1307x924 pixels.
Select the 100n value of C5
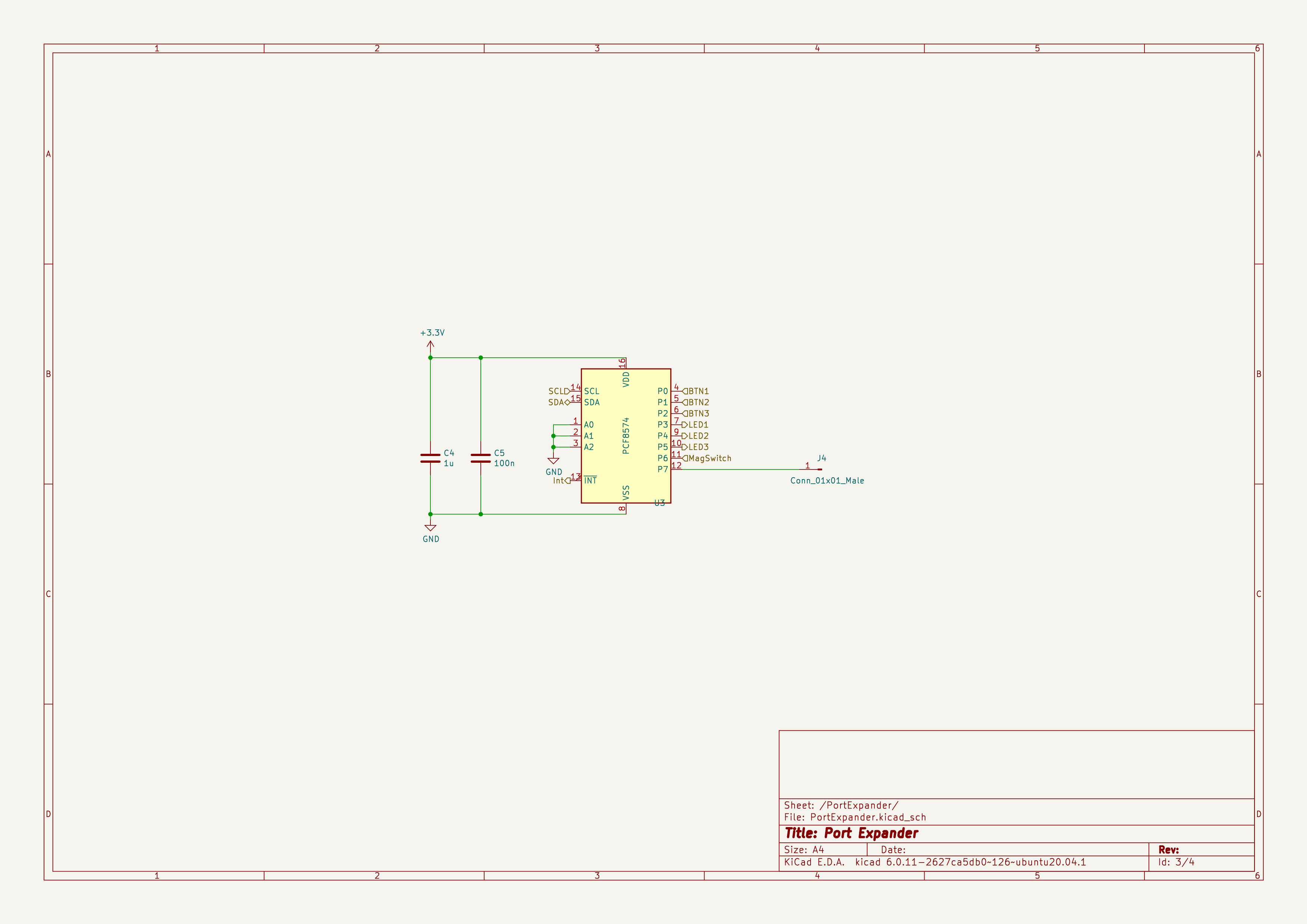pyautogui.click(x=504, y=464)
